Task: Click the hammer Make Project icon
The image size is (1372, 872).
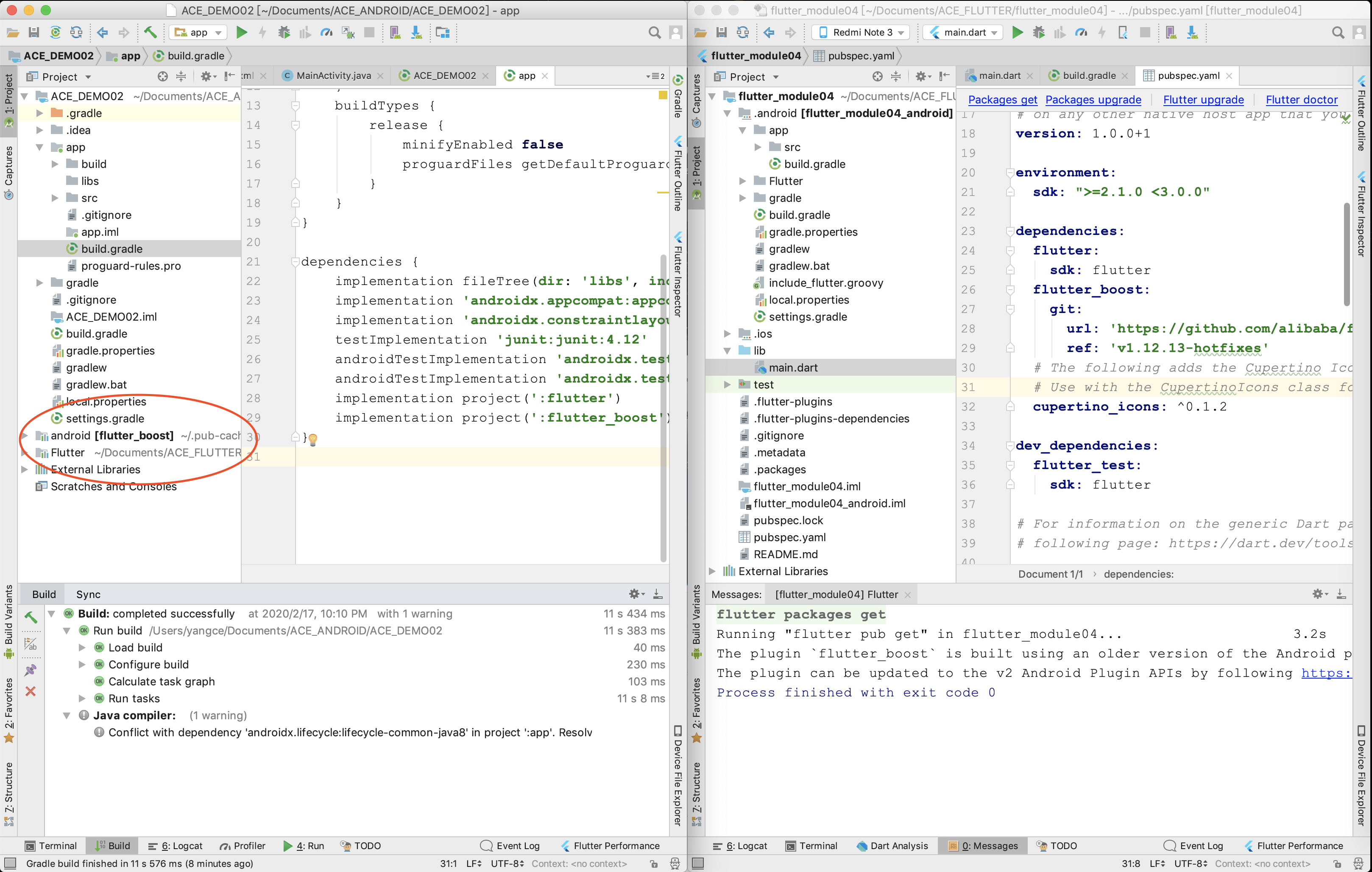Action: (151, 33)
